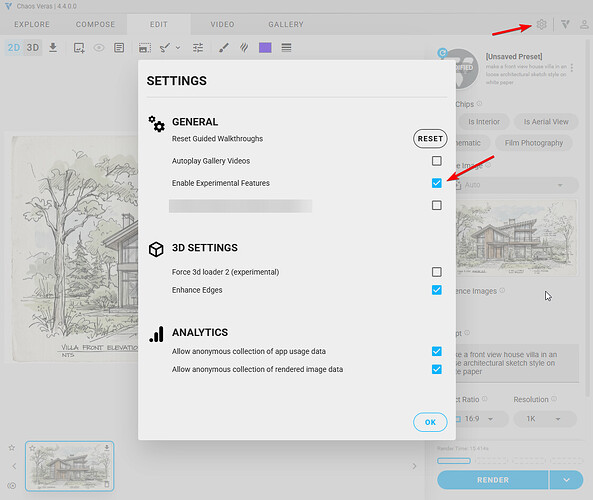Viewport: 593px width, 500px height.
Task: Open the purple color swatch
Action: click(265, 48)
